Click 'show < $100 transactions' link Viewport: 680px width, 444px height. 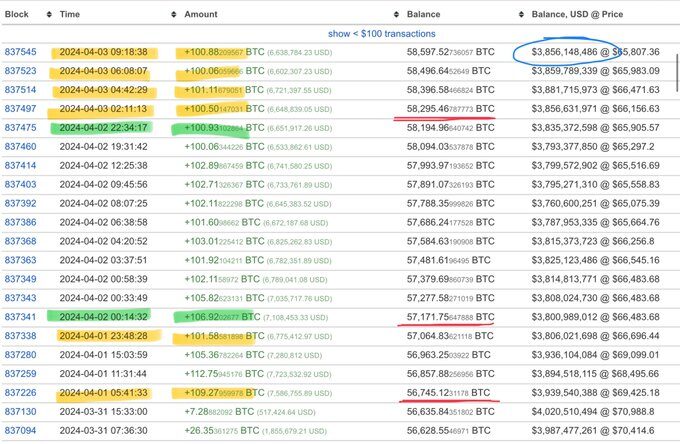click(x=342, y=33)
